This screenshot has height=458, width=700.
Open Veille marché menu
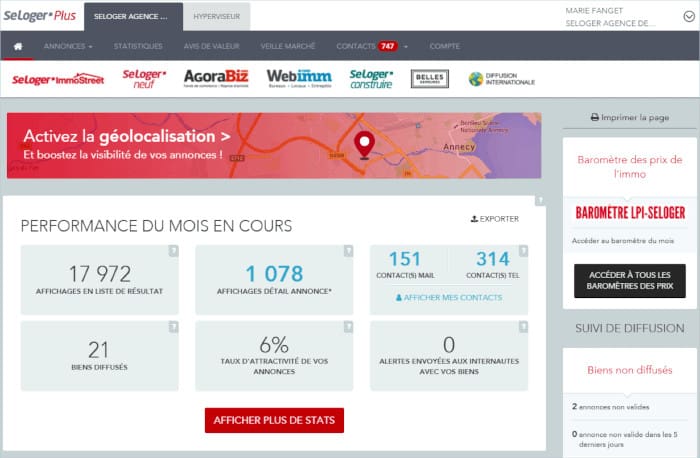pyautogui.click(x=288, y=46)
